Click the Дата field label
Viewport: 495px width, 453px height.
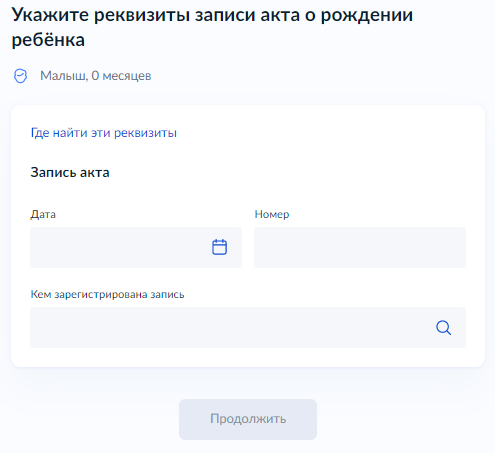click(x=43, y=214)
